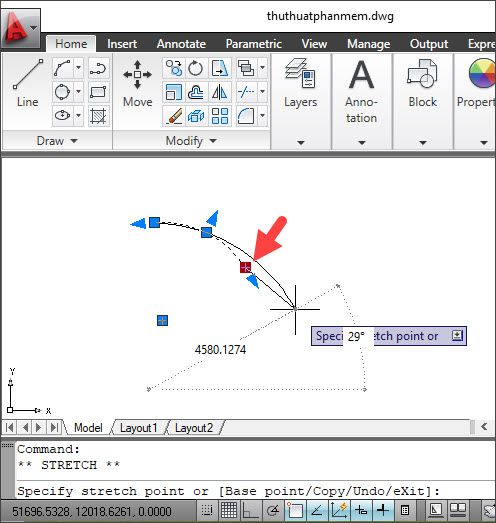Open the Layers panel icon

[301, 73]
